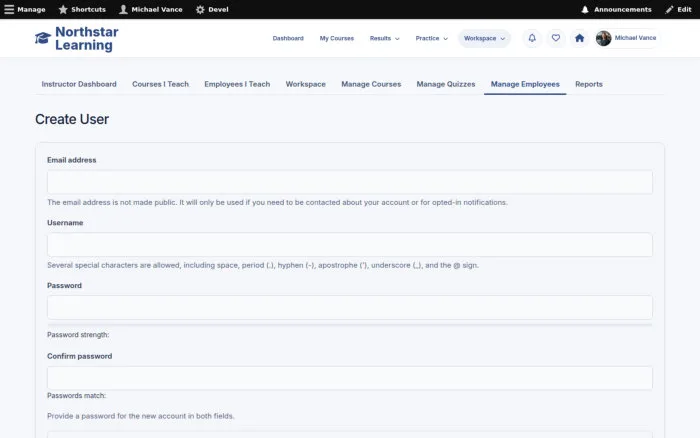700x438 pixels.
Task: Click the Email address input field
Action: (350, 182)
